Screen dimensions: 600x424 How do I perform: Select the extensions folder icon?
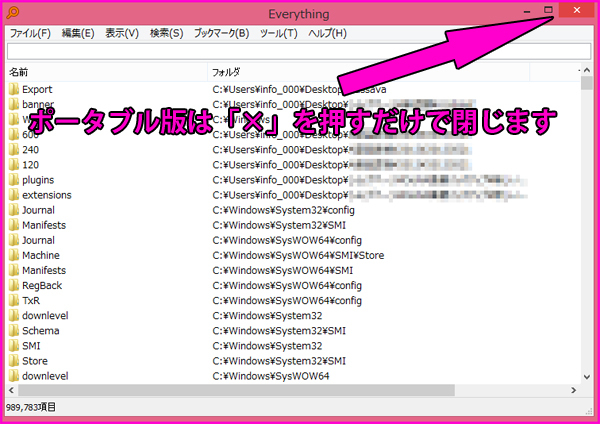14,195
